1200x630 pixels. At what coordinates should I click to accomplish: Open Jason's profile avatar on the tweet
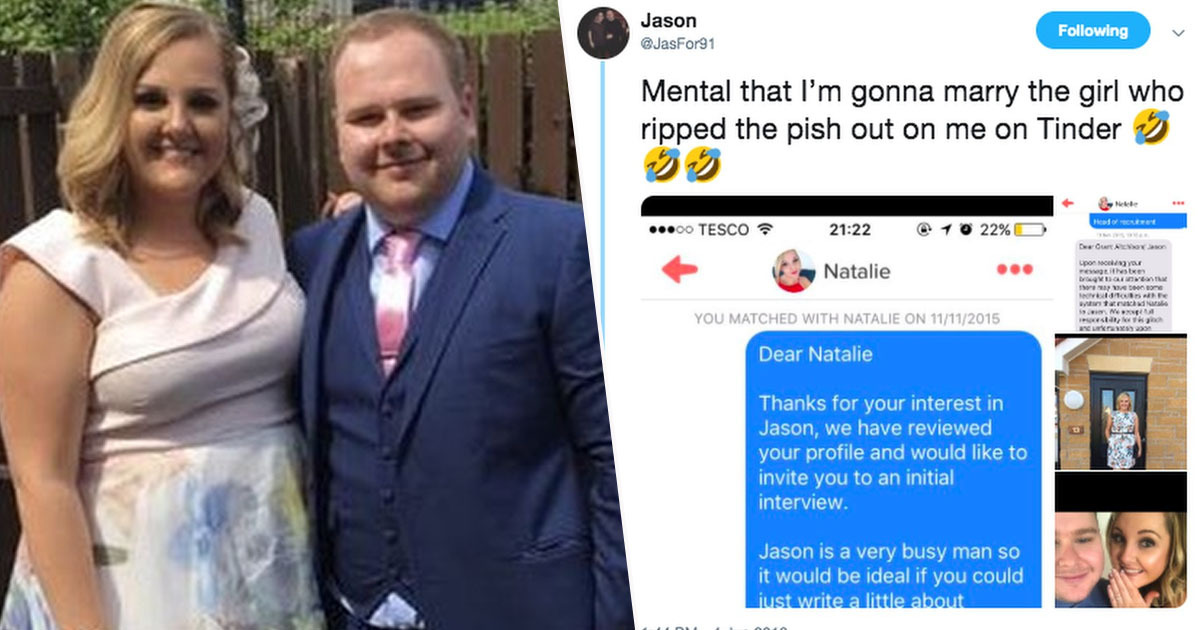pyautogui.click(x=603, y=31)
